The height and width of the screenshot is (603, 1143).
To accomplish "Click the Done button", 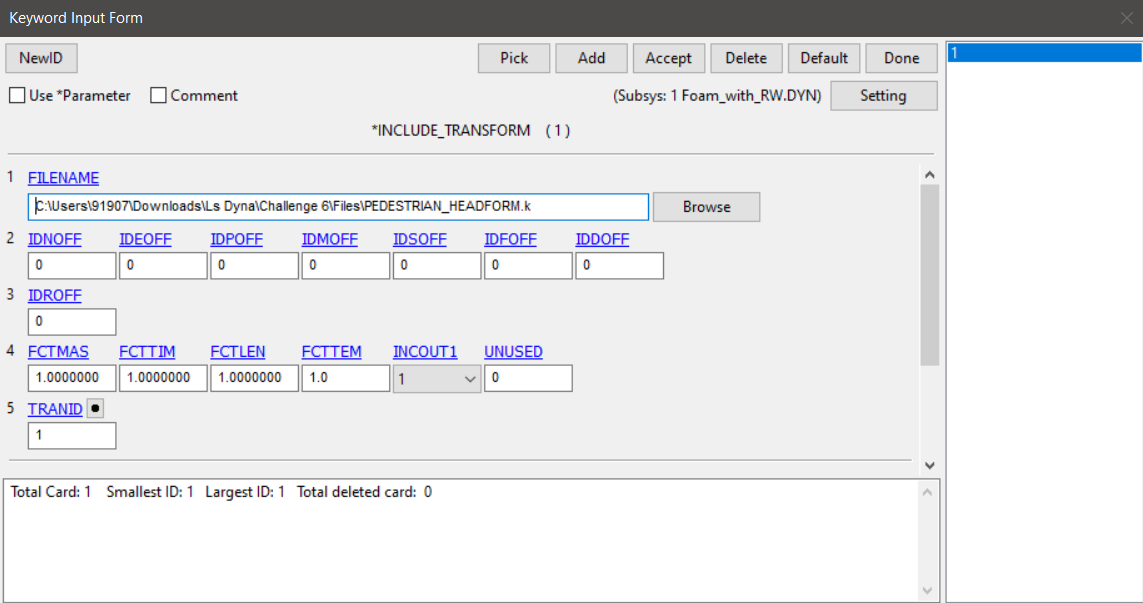I will (901, 58).
